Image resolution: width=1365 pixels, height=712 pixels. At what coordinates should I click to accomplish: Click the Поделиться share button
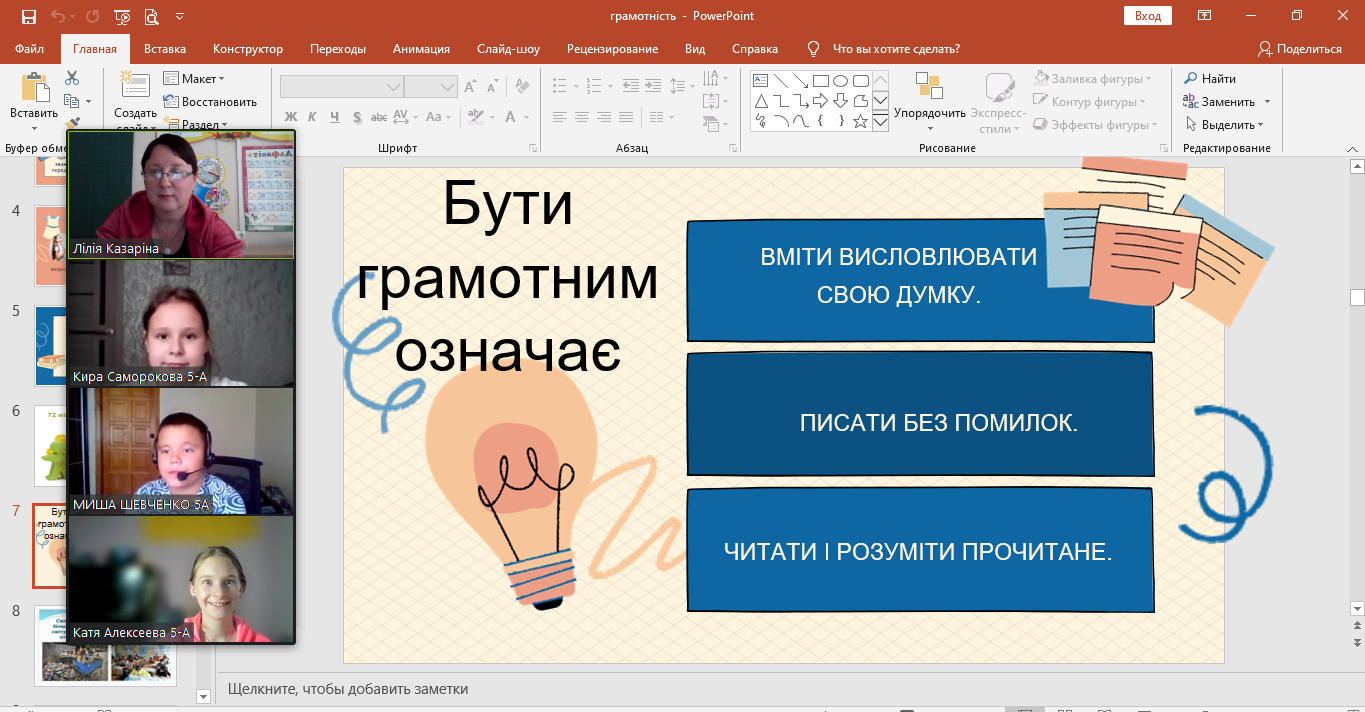coord(1300,49)
